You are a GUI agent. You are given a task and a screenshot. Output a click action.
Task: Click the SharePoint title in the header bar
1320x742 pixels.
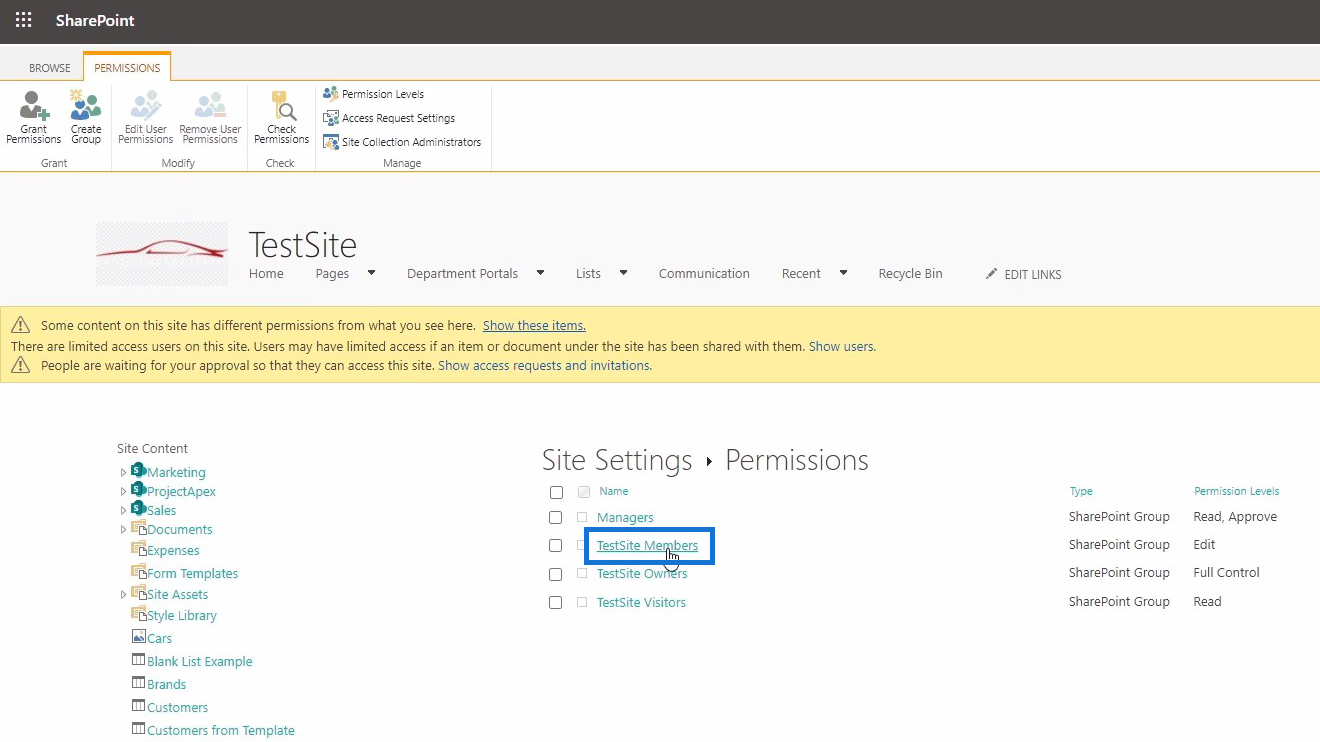coord(95,20)
